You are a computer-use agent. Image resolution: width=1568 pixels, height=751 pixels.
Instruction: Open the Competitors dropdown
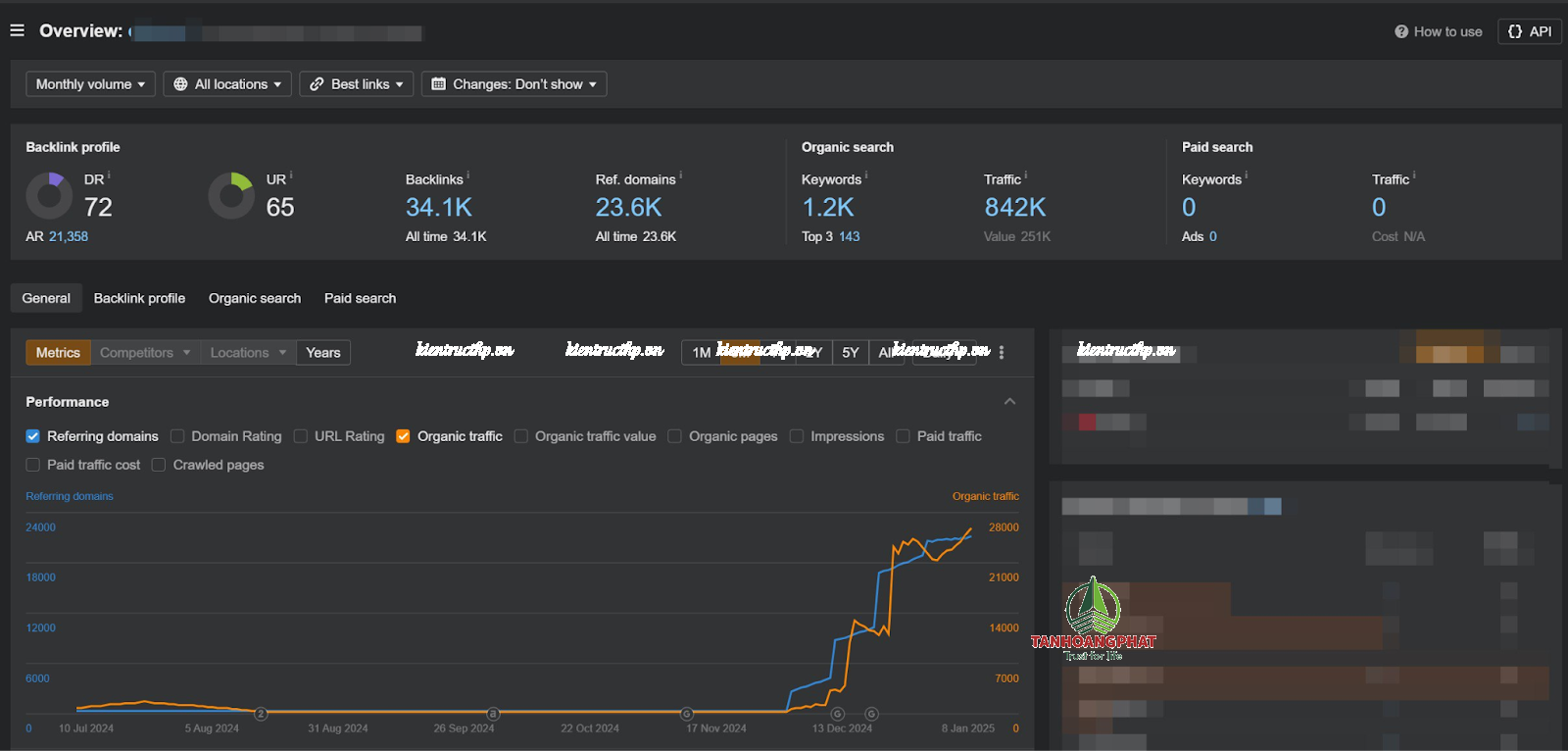point(145,353)
